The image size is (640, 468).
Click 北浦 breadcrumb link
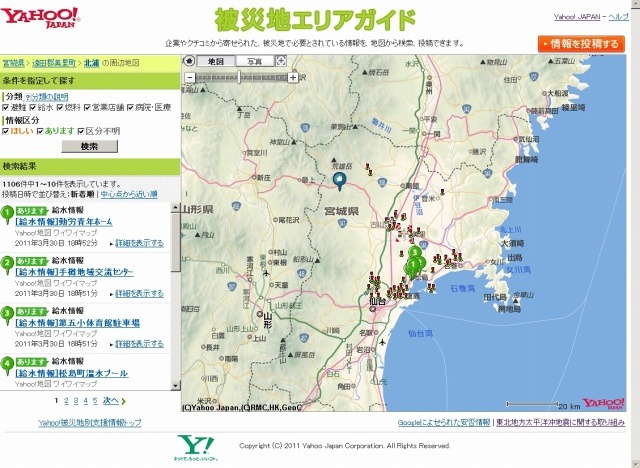[x=92, y=63]
